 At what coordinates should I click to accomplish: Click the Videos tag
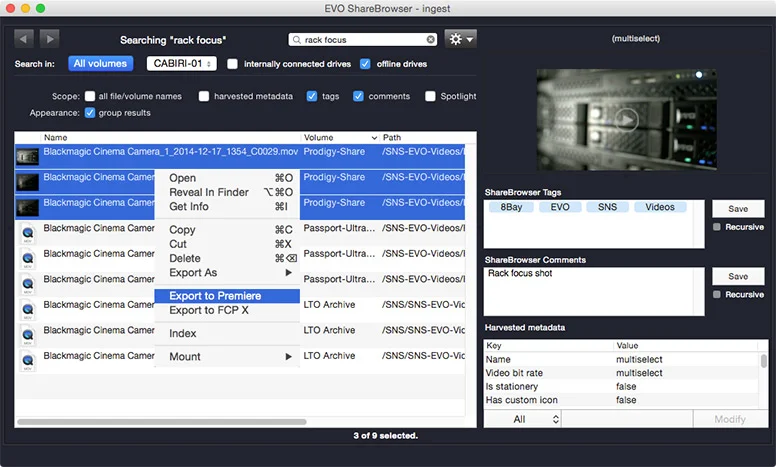(660, 207)
